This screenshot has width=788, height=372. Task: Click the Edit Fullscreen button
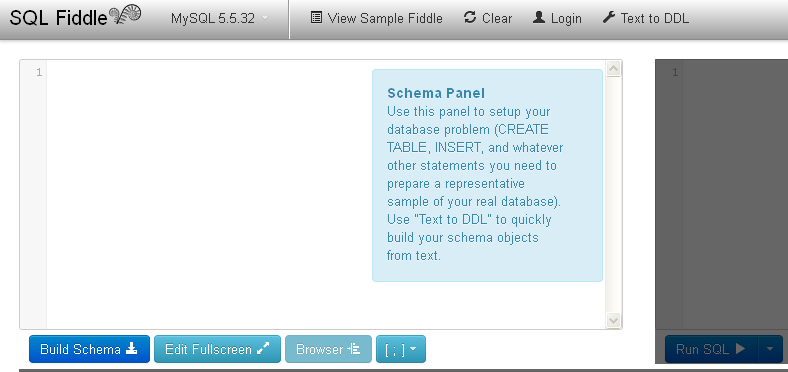point(217,349)
